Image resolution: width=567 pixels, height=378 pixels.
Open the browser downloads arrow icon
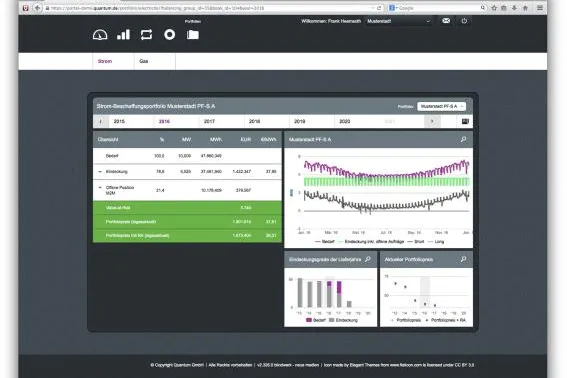[514, 8]
